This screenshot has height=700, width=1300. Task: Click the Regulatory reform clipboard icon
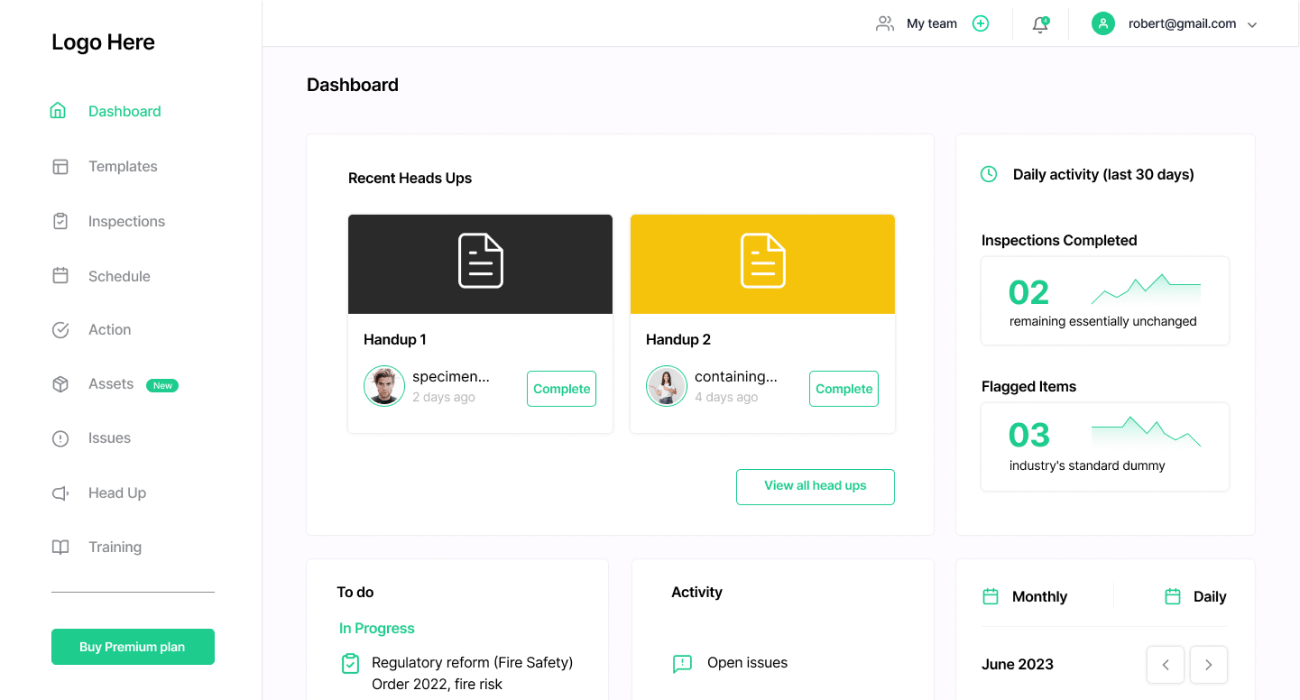pos(350,663)
